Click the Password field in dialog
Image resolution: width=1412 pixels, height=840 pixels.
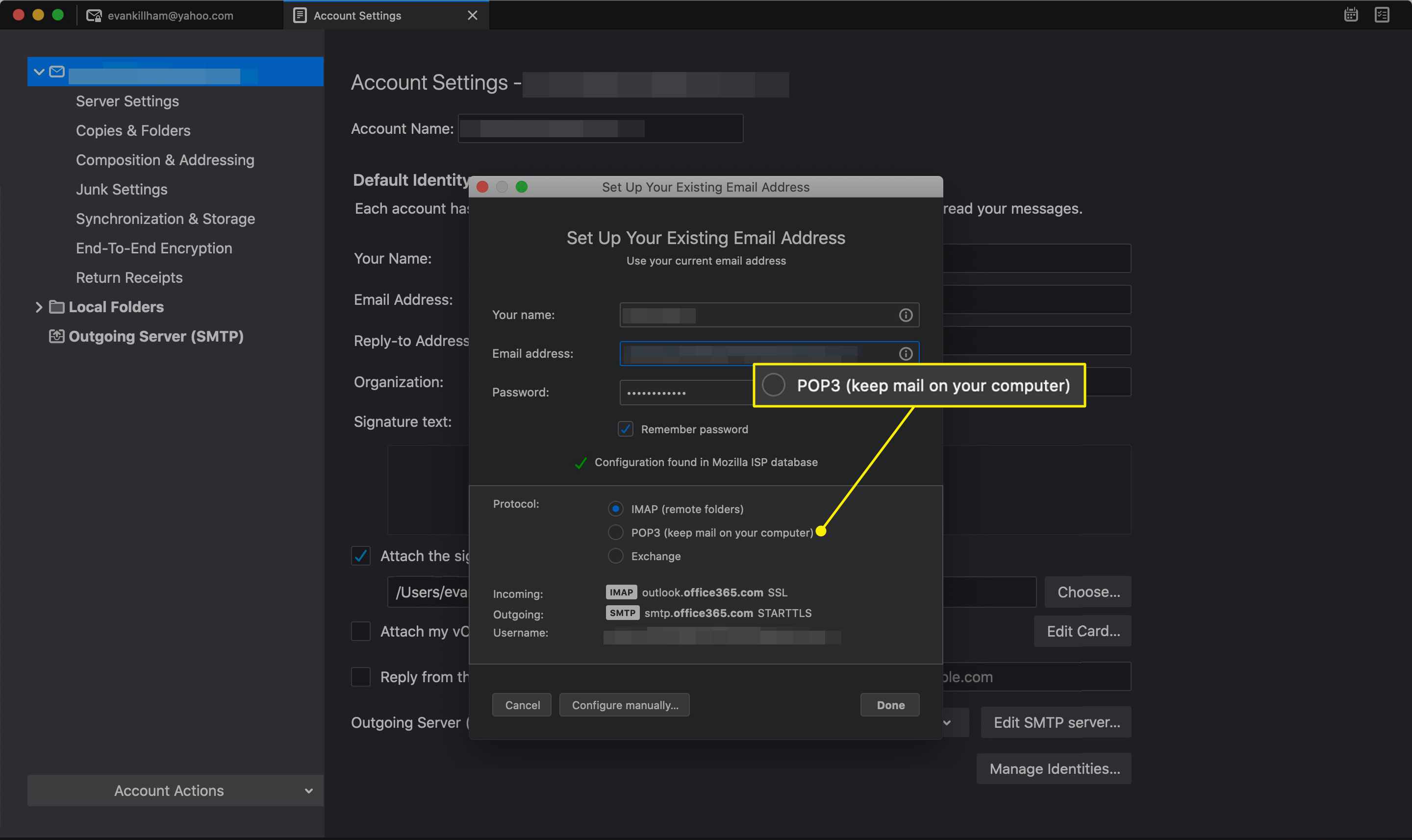[686, 392]
